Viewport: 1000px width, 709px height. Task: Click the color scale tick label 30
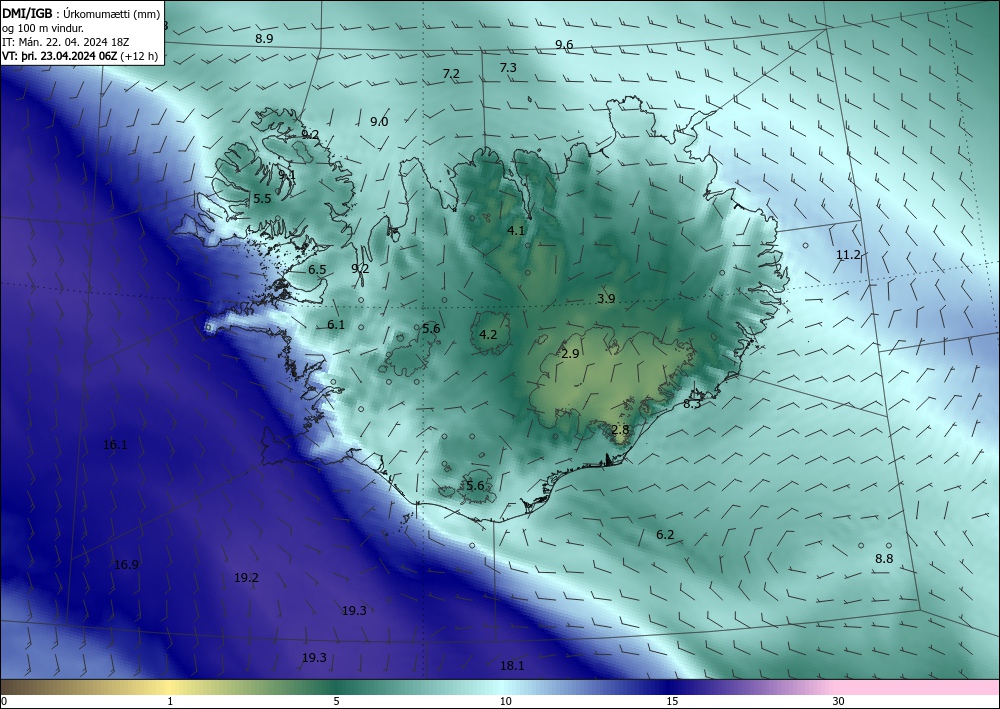tap(839, 701)
